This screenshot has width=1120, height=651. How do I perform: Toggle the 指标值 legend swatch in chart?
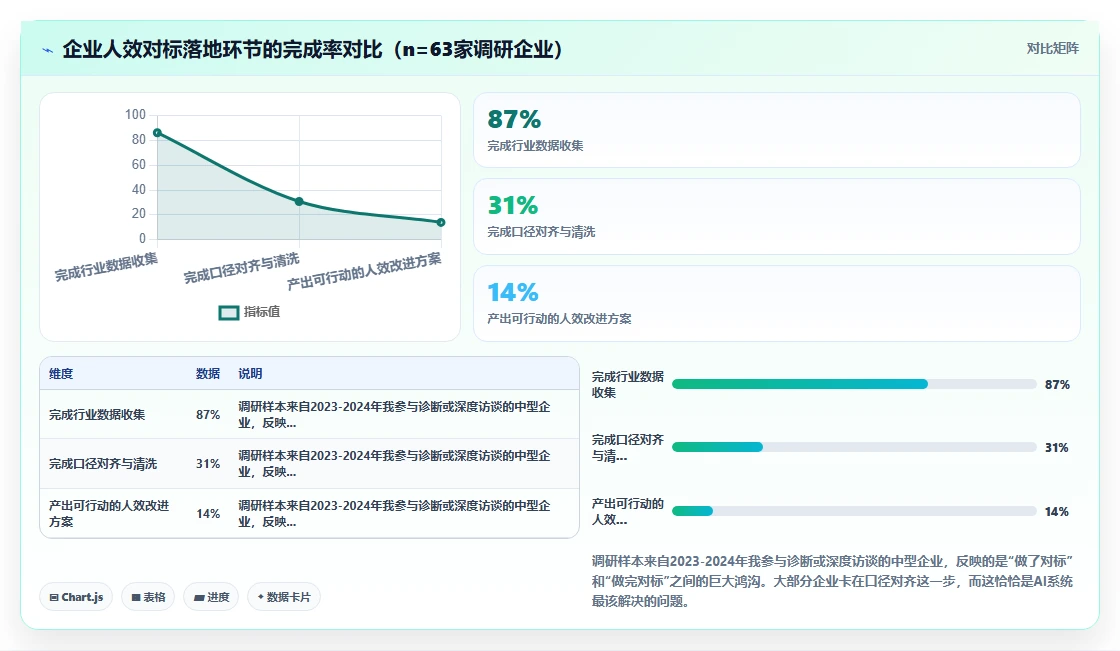point(229,313)
